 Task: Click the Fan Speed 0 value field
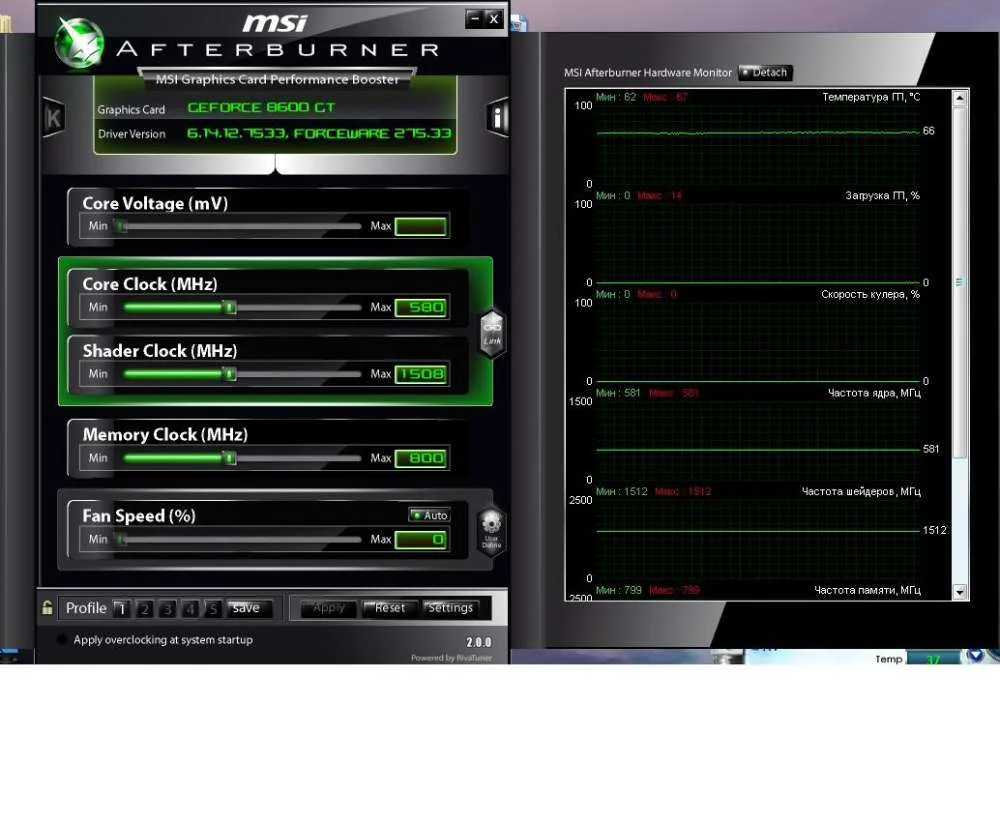coord(420,540)
